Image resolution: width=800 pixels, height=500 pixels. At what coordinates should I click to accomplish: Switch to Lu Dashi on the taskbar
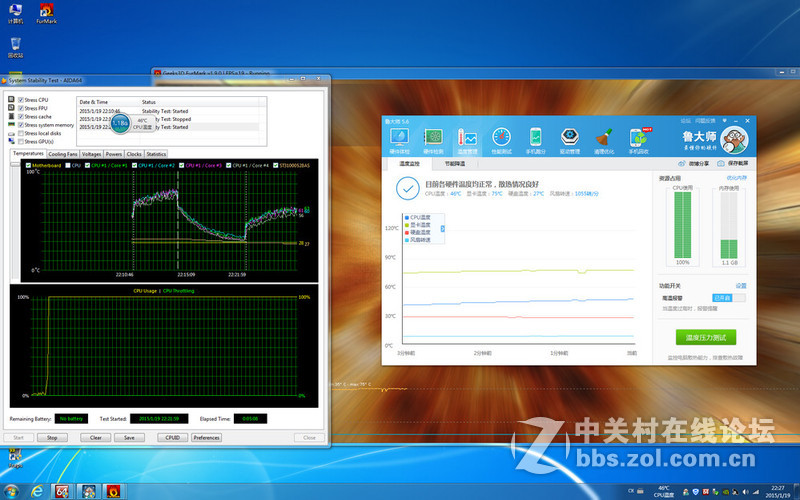[x=89, y=491]
